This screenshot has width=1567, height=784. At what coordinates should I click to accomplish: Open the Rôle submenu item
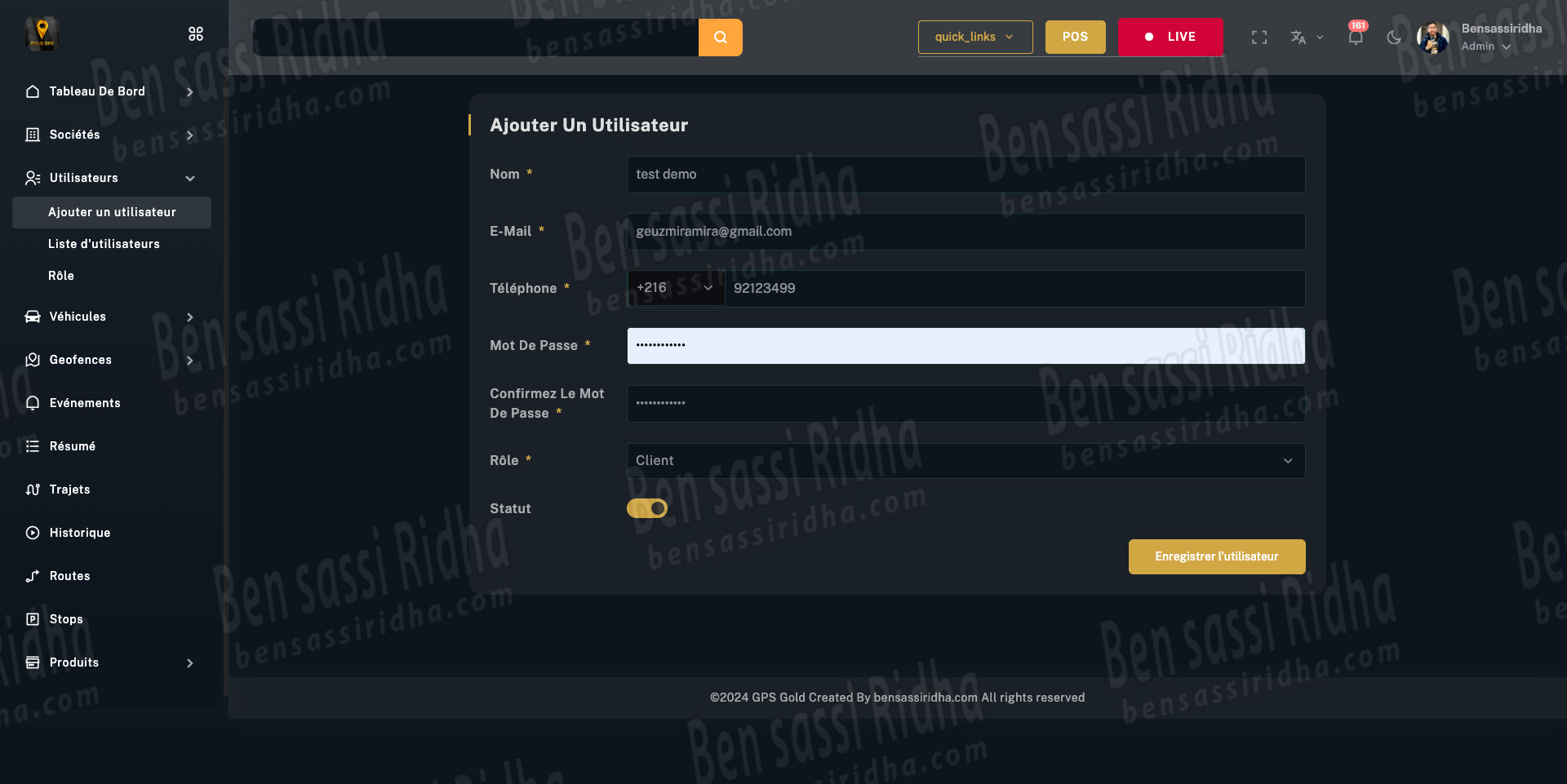[x=61, y=276]
